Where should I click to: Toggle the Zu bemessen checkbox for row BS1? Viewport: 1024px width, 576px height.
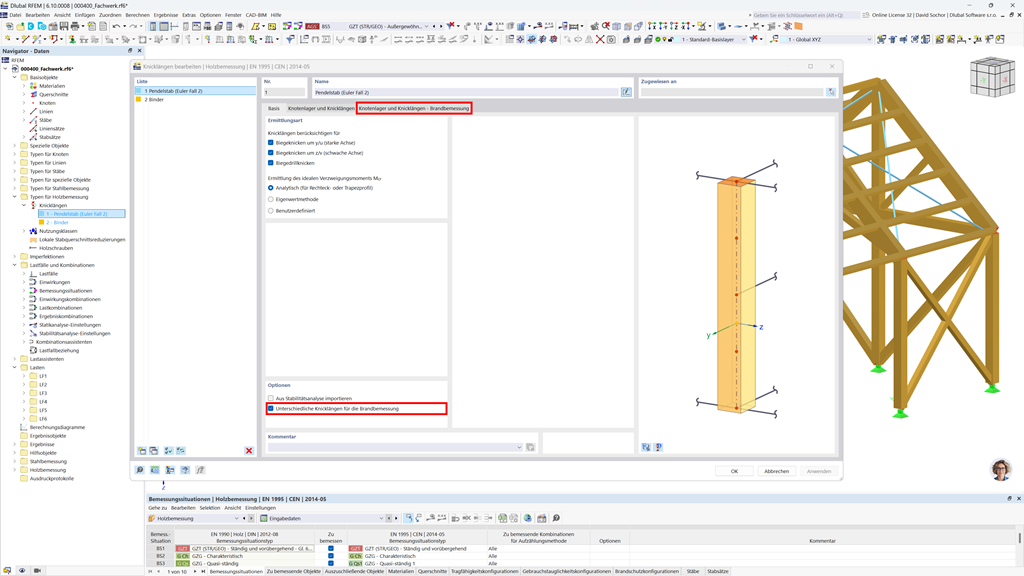[330, 549]
